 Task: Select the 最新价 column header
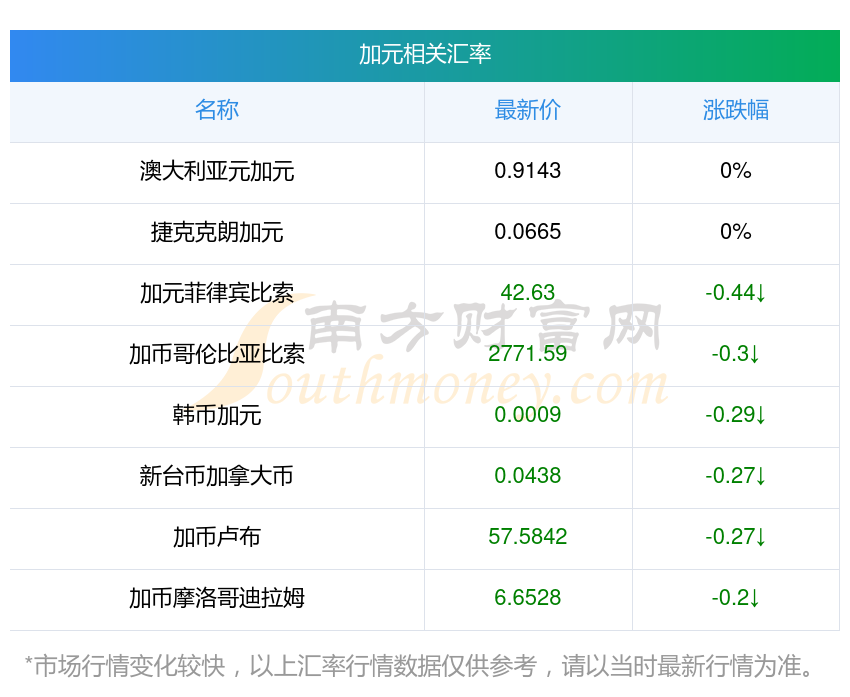click(528, 110)
